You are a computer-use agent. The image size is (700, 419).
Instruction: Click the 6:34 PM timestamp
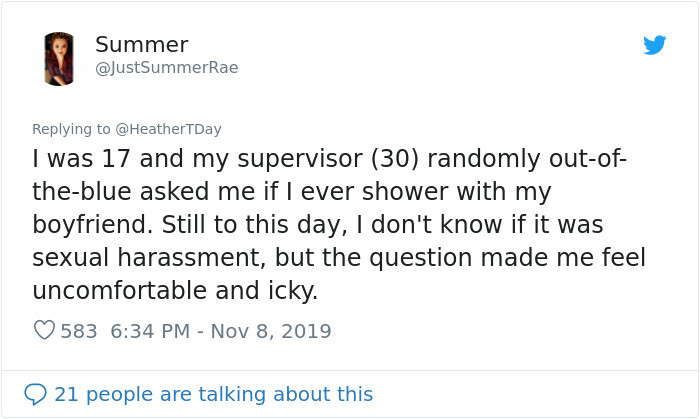pos(148,331)
